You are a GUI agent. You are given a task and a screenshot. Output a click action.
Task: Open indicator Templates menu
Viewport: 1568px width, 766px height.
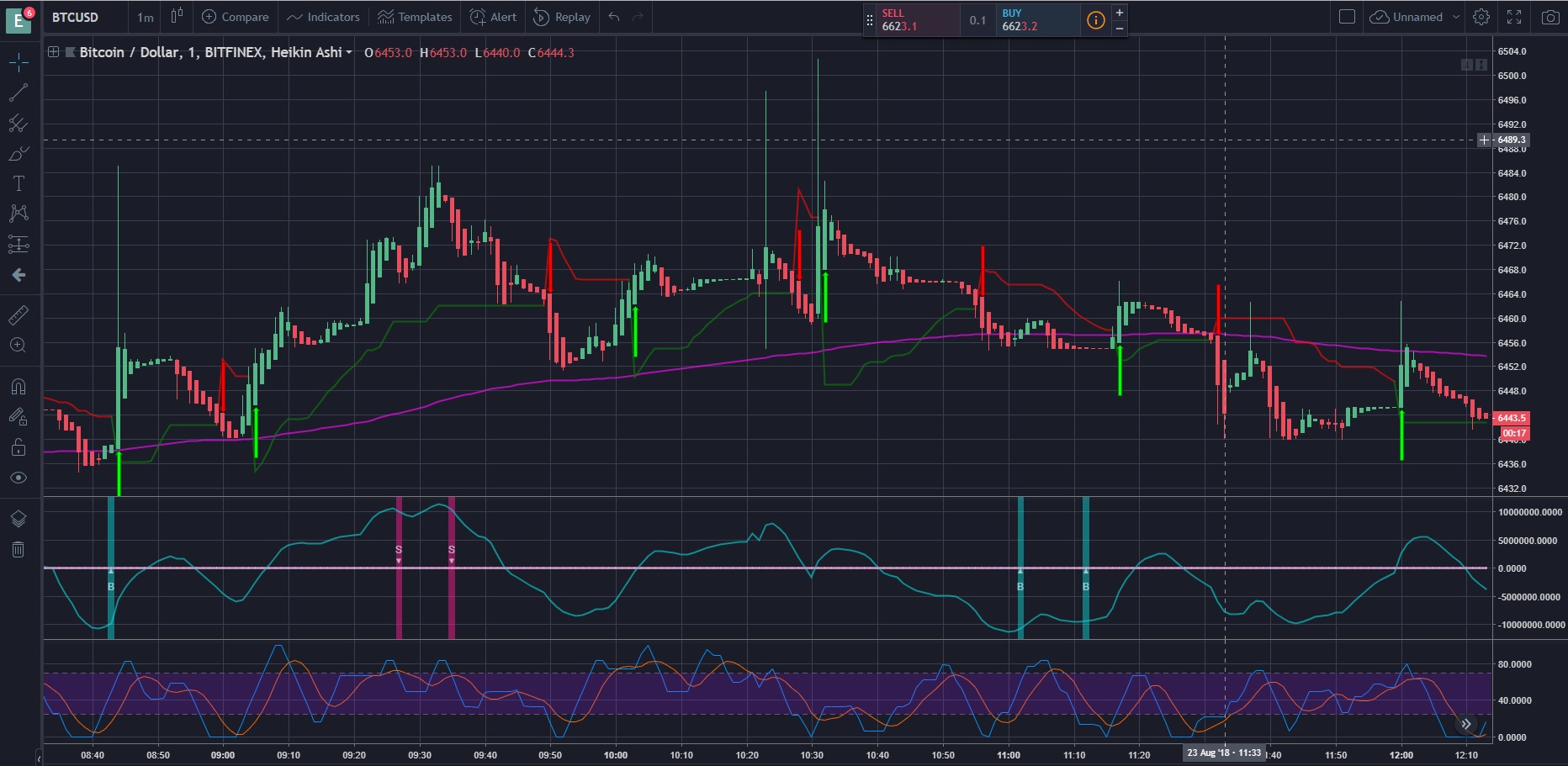(415, 17)
